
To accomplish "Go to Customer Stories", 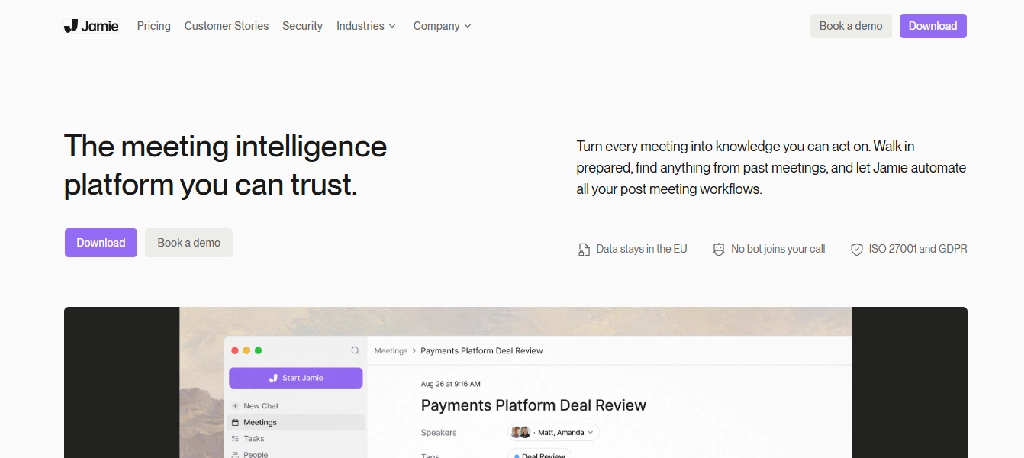I will (x=227, y=26).
